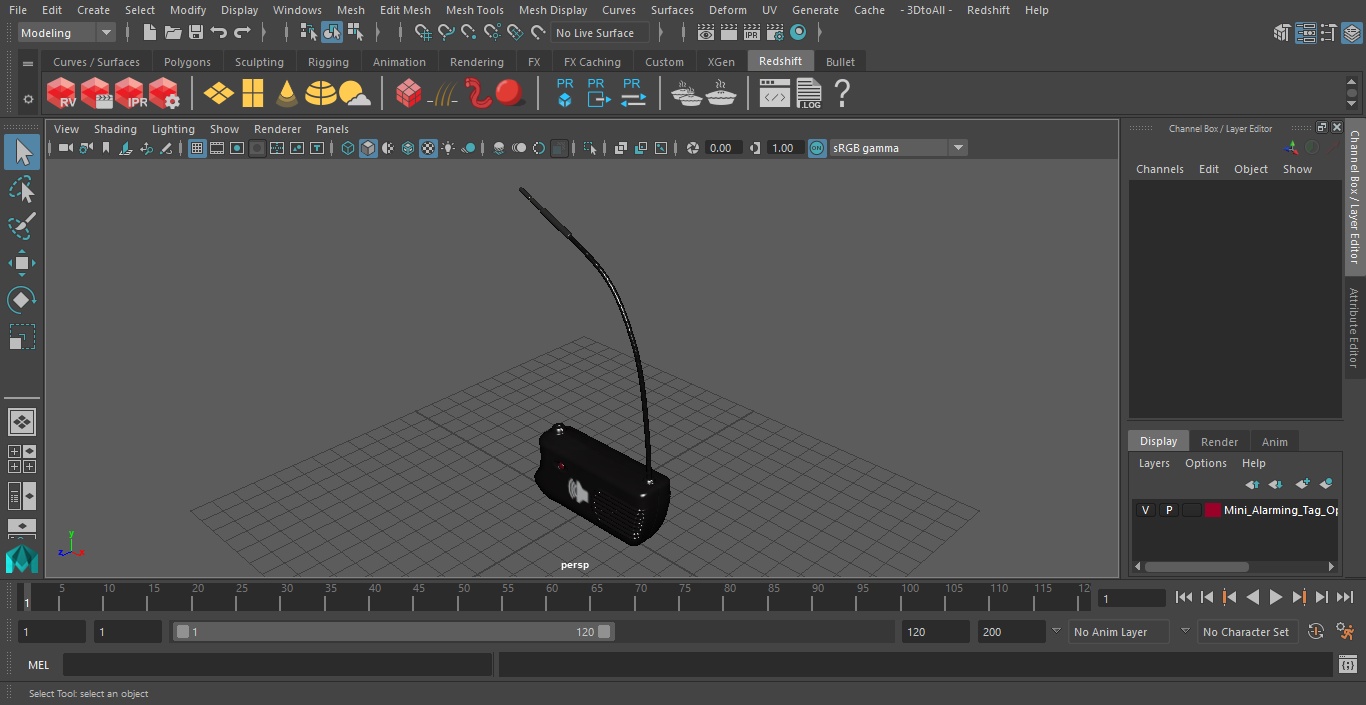1366x705 pixels.
Task: Open the Modeling workspace menu set dropdown
Action: click(x=67, y=33)
